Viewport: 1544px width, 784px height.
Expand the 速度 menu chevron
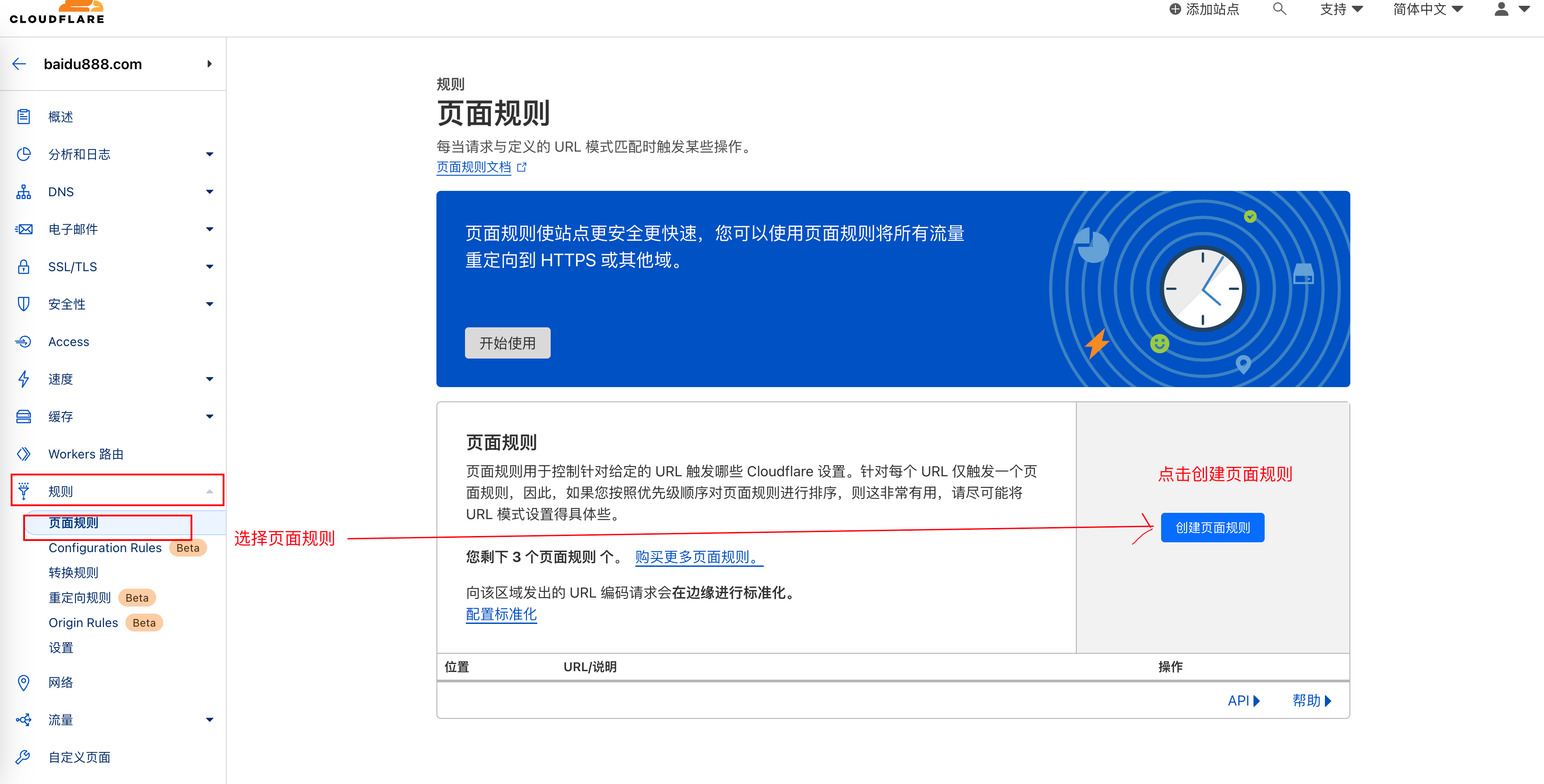coord(209,379)
